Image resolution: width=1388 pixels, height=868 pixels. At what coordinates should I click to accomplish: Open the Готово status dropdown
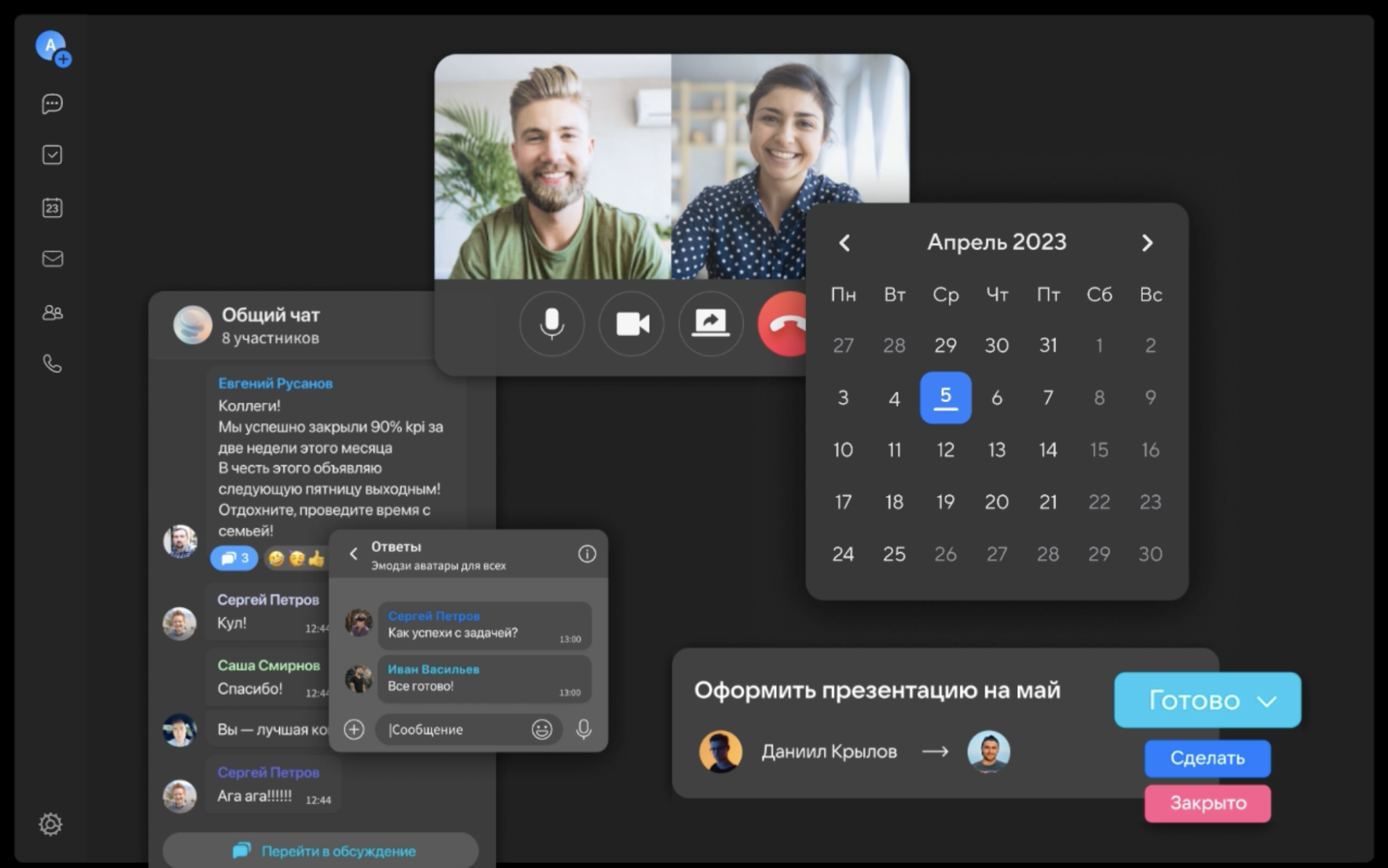[x=1207, y=700]
